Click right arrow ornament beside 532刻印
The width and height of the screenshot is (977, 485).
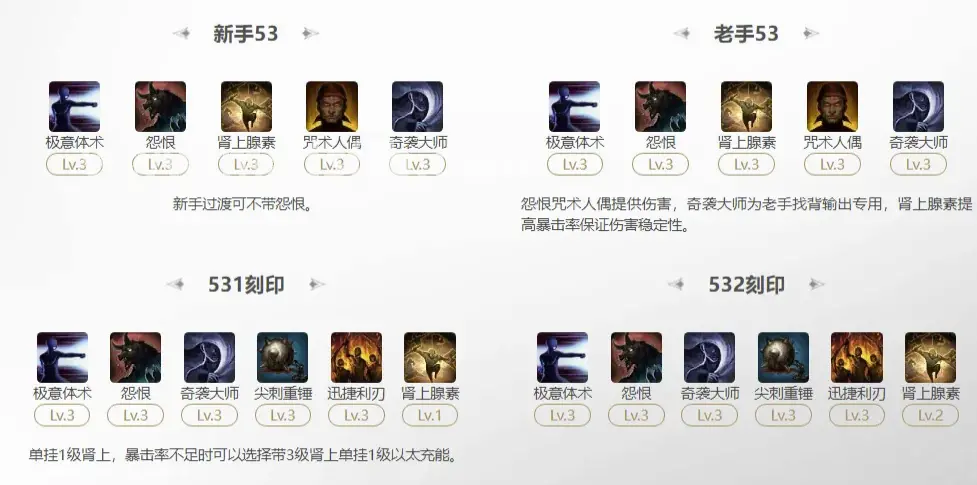(816, 285)
